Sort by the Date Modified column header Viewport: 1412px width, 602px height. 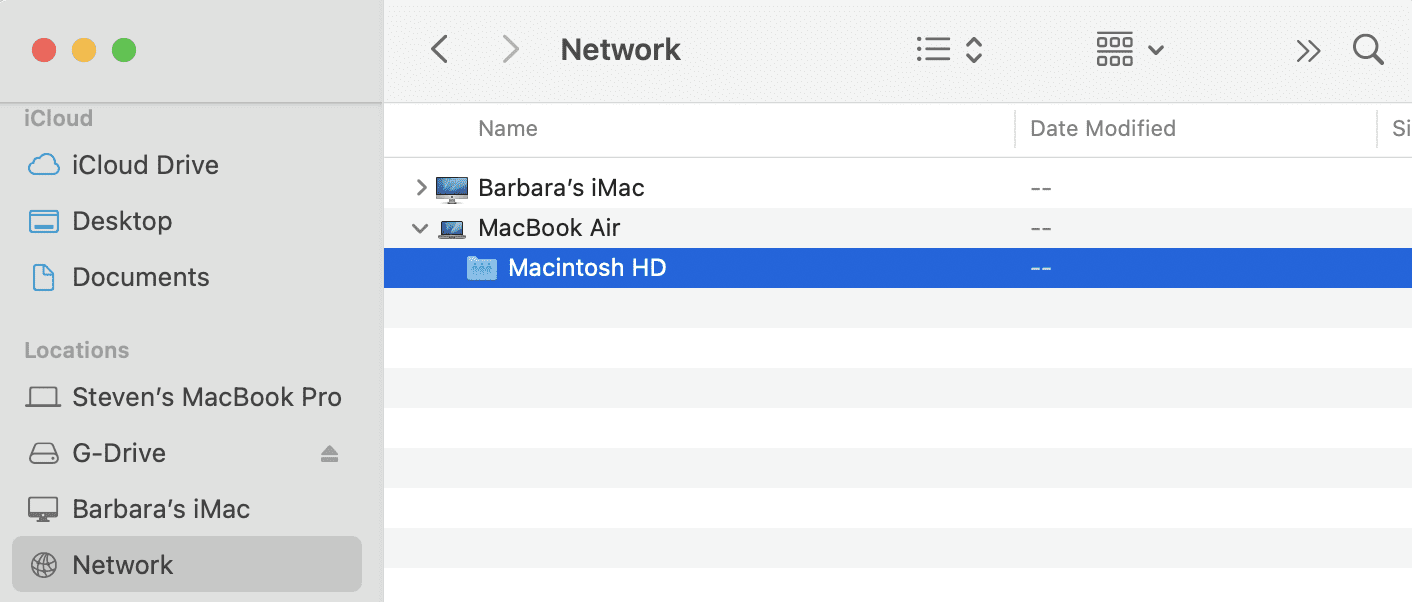tap(1102, 129)
